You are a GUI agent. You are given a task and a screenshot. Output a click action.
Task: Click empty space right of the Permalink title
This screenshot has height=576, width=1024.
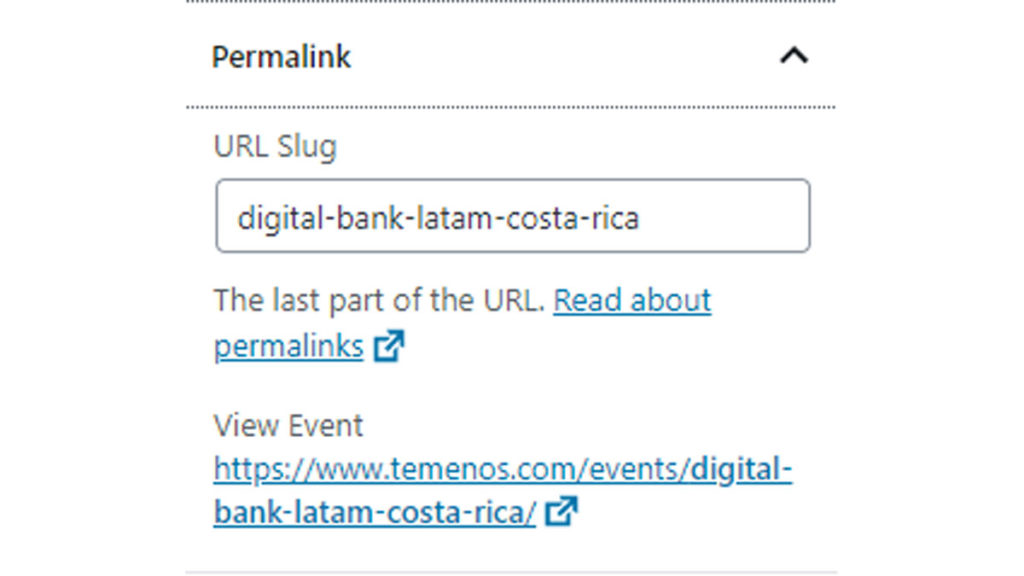point(560,57)
